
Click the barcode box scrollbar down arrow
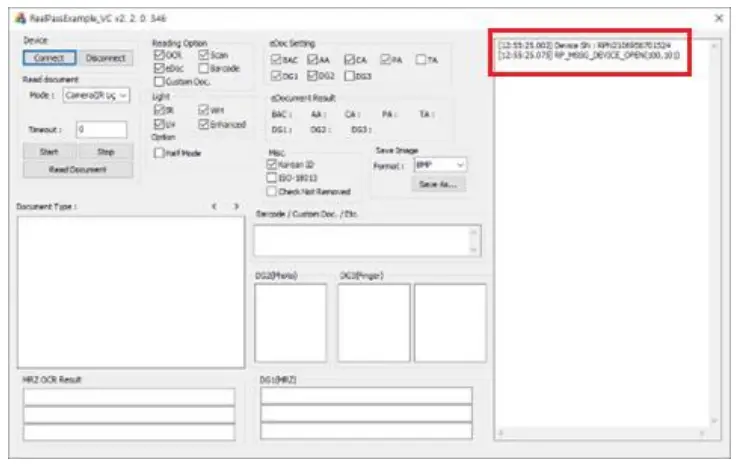pyautogui.click(x=473, y=250)
